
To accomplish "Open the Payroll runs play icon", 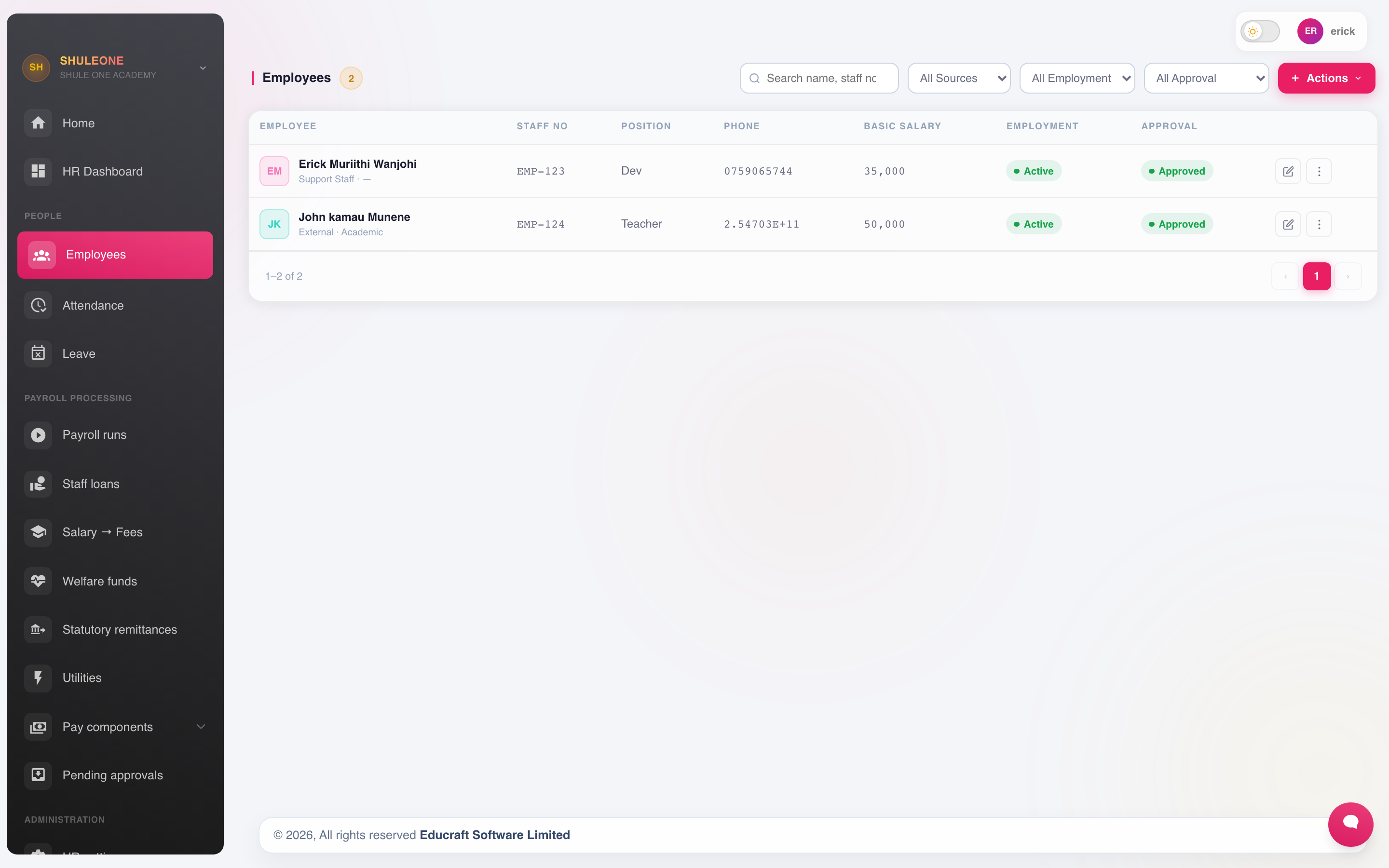I will tap(38, 435).
